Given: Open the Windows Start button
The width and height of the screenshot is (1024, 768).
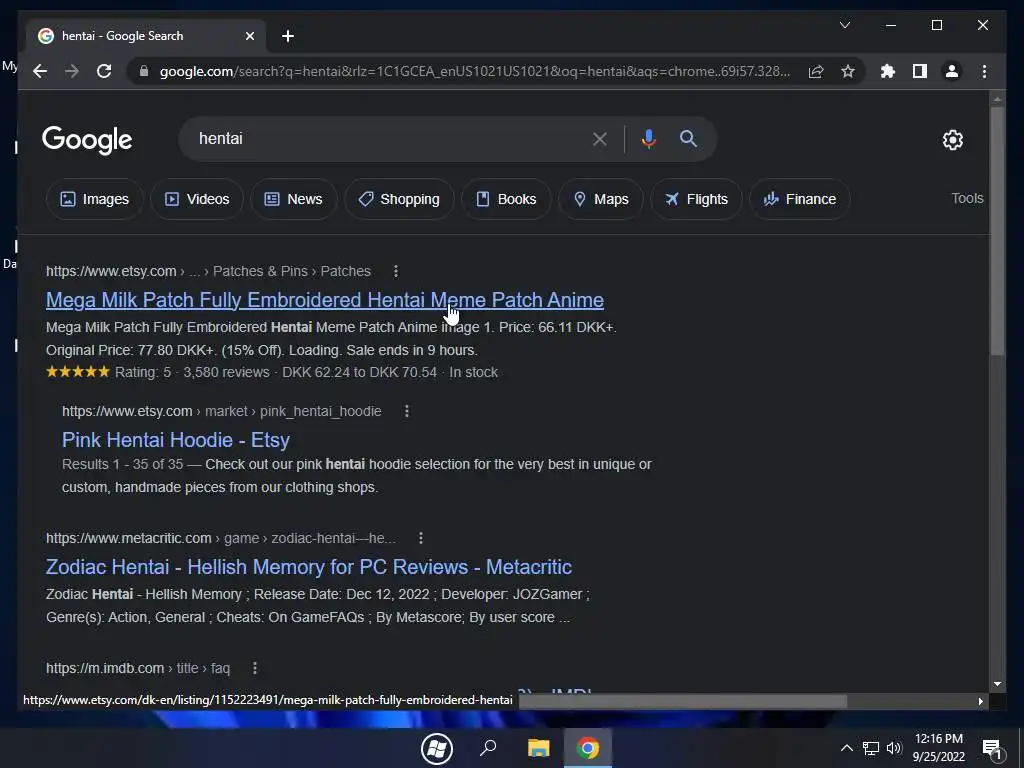Looking at the screenshot, I should pos(437,748).
